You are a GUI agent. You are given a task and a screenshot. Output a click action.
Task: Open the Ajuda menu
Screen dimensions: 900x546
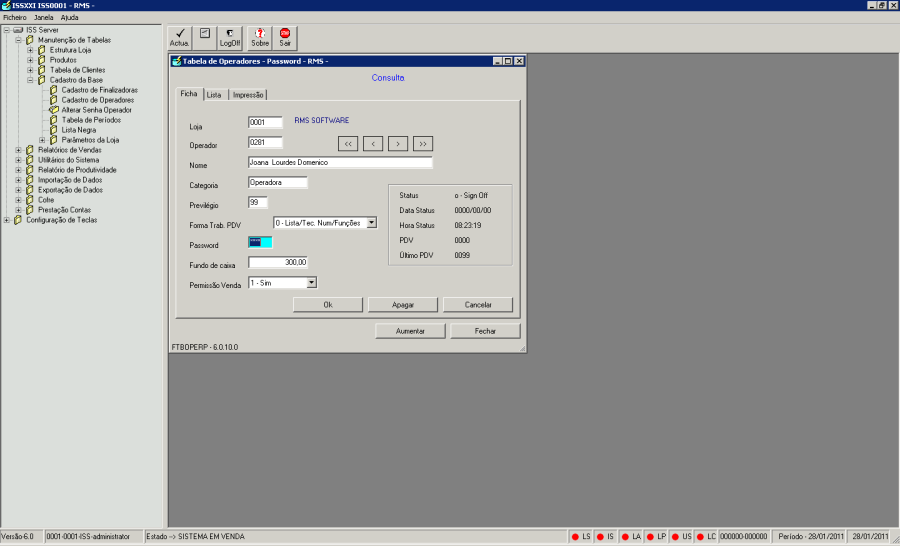[x=69, y=18]
